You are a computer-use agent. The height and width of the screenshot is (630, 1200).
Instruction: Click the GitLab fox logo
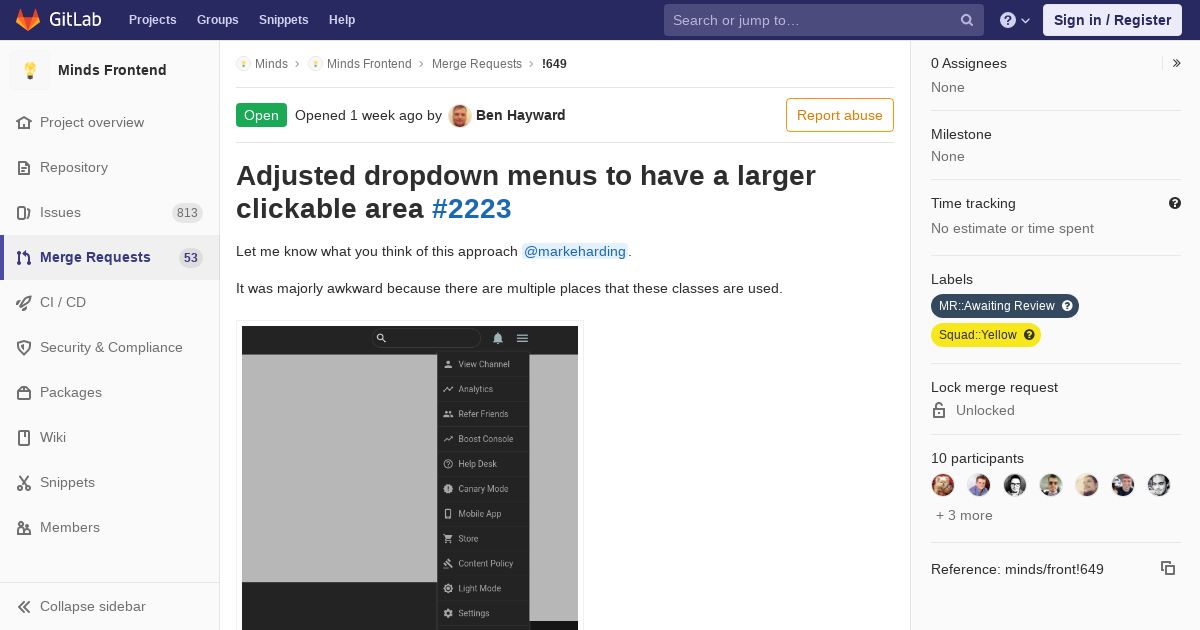coord(28,19)
